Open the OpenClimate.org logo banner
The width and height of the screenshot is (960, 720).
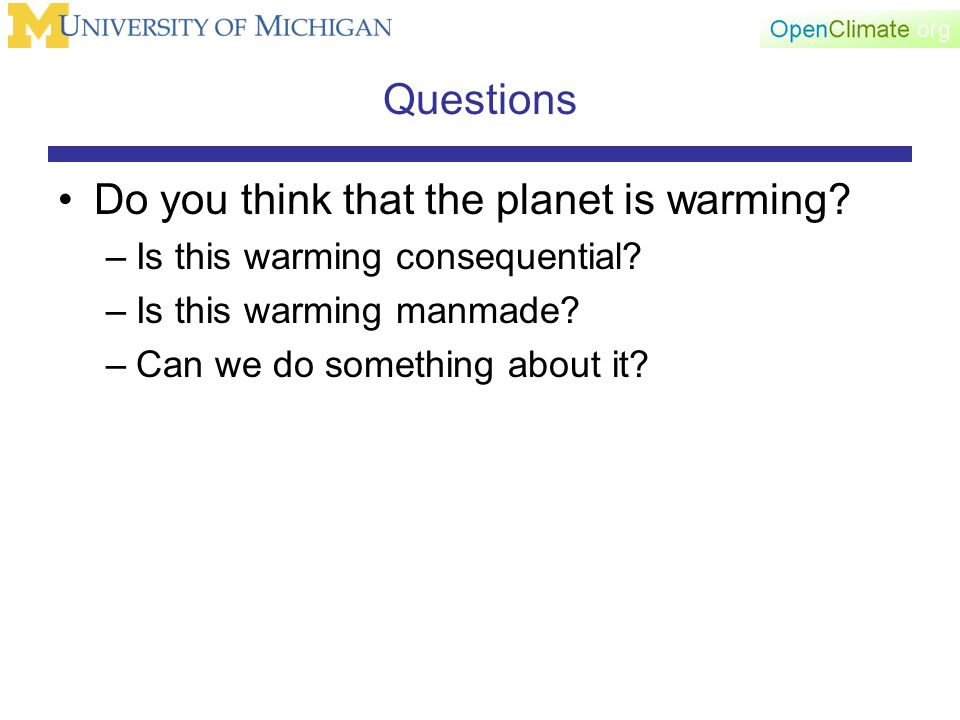click(x=860, y=29)
